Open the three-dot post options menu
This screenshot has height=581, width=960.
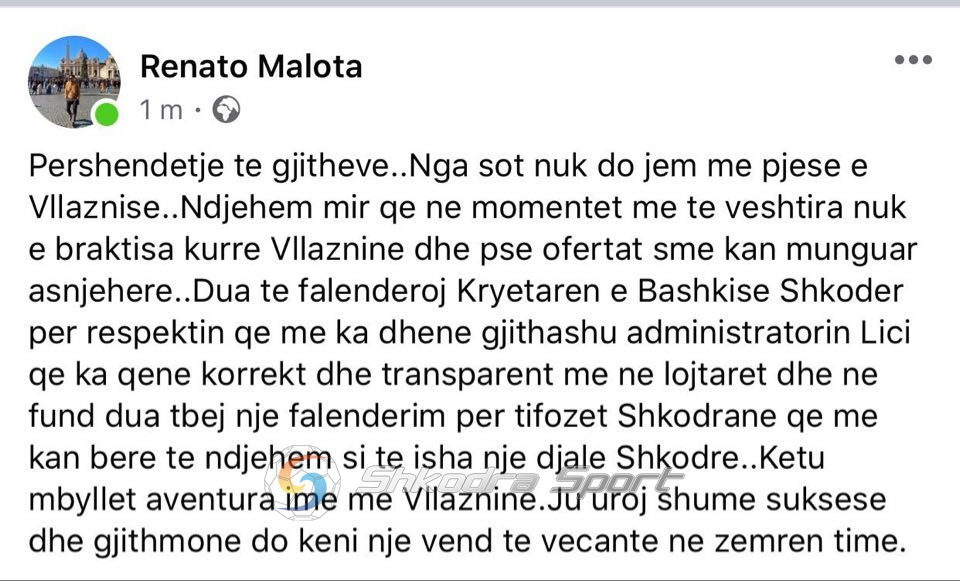pos(913,59)
